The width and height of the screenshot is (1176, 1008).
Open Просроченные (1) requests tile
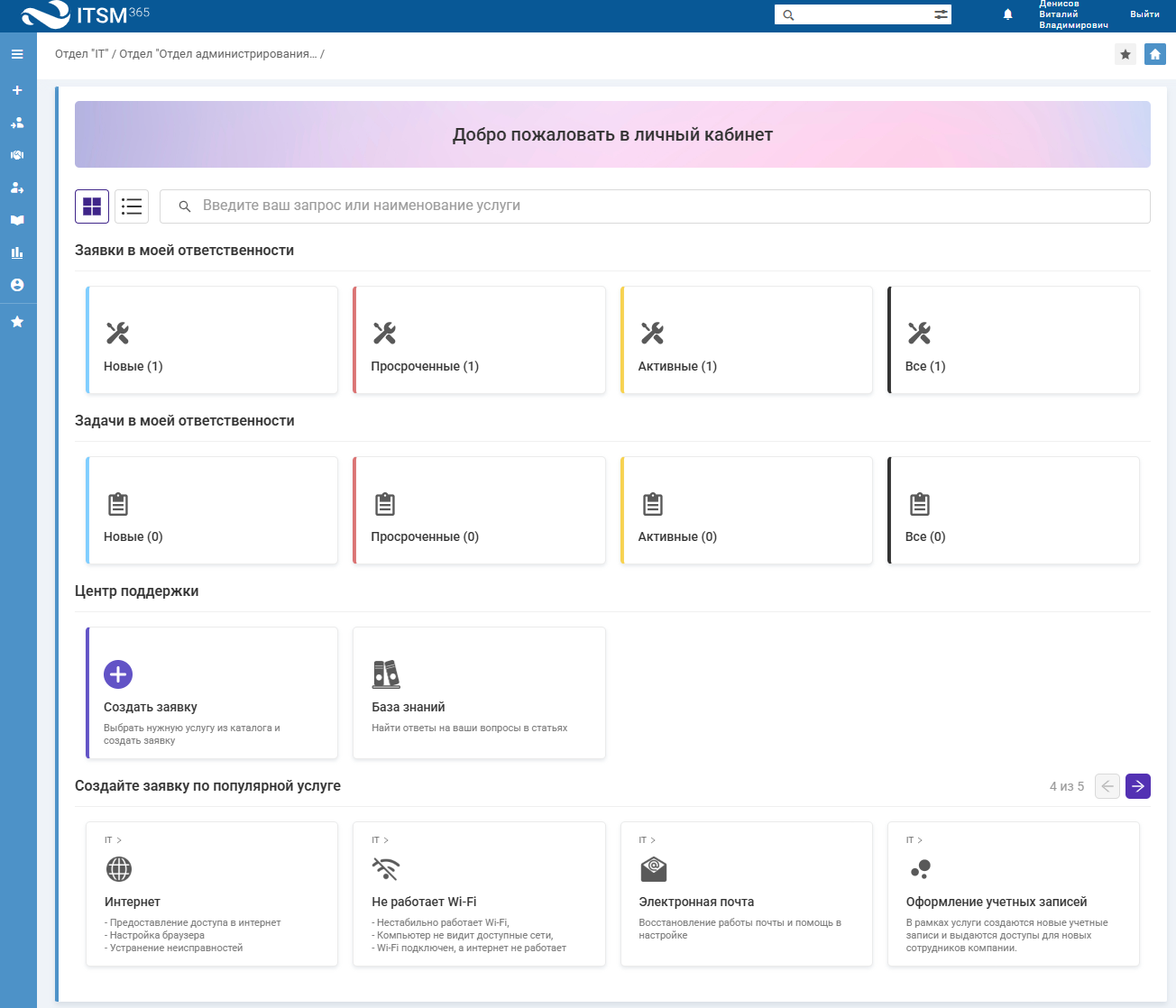point(479,341)
